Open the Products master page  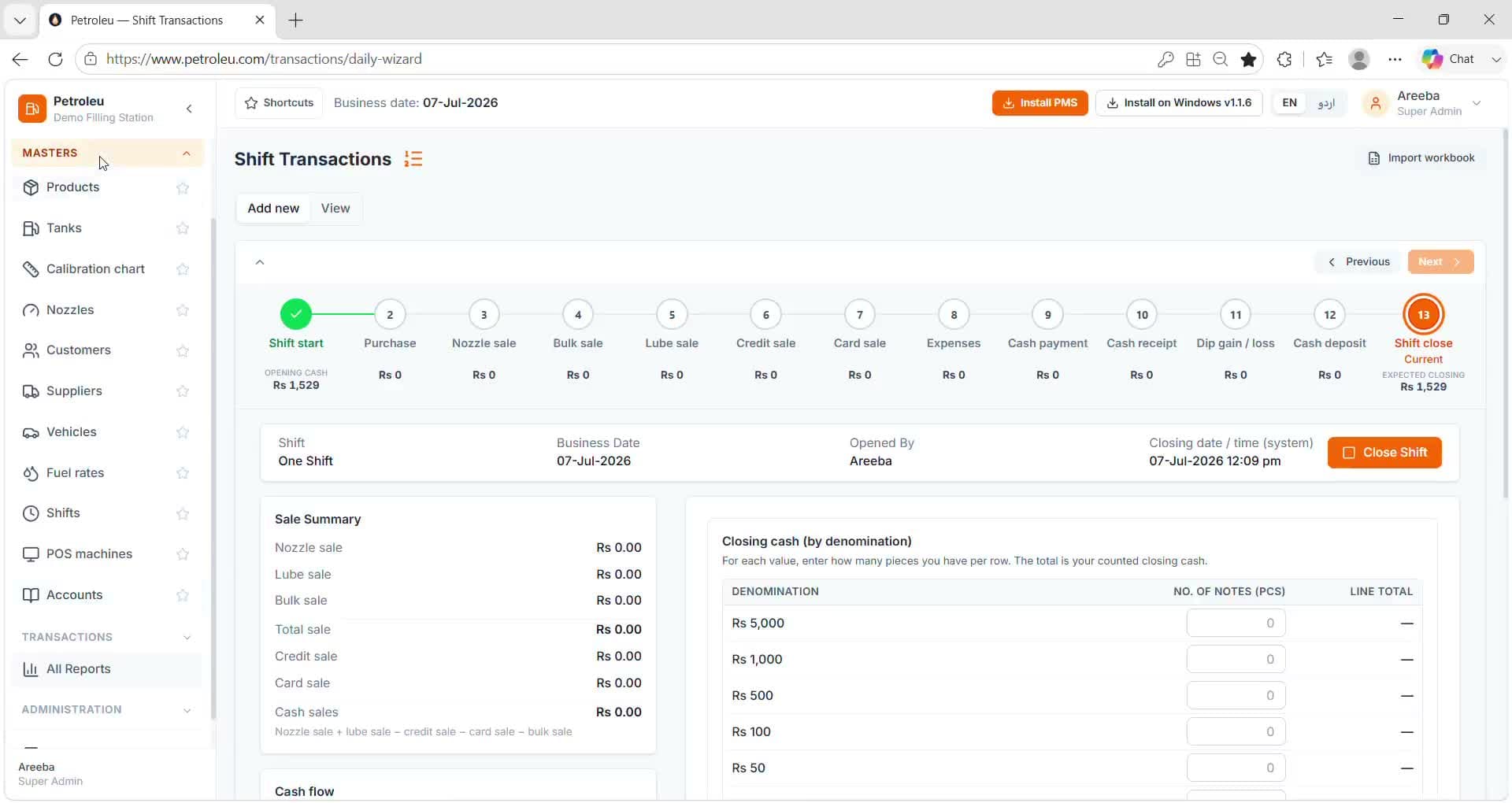click(72, 187)
